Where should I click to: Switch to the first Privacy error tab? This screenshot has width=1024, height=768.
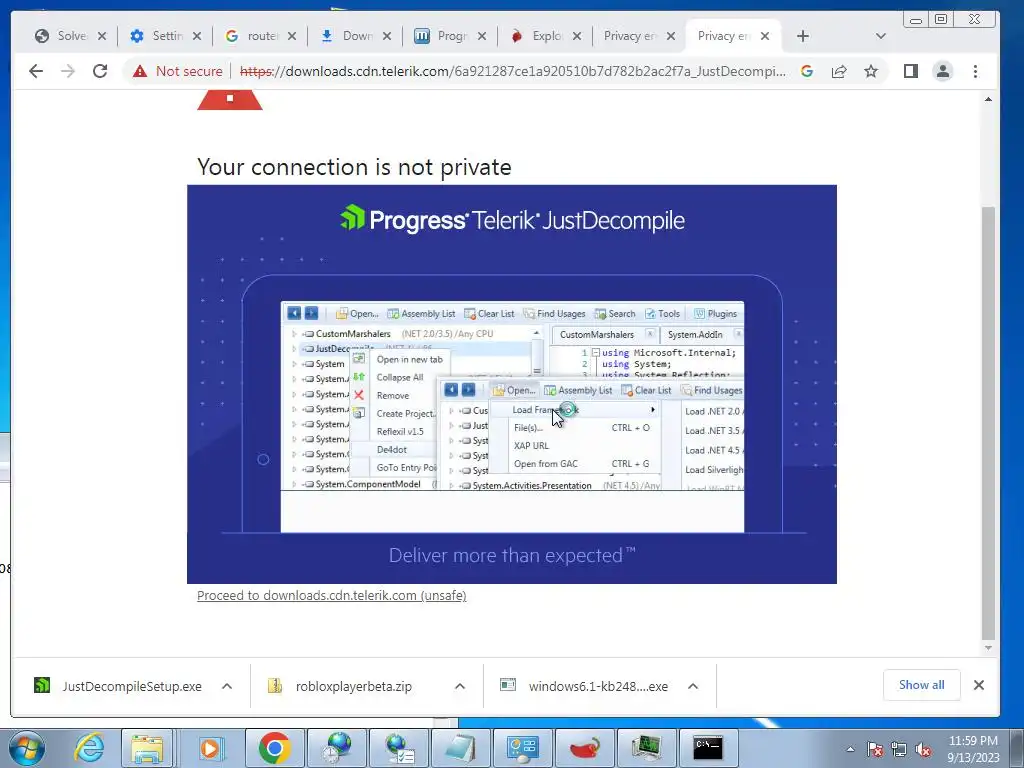coord(631,36)
